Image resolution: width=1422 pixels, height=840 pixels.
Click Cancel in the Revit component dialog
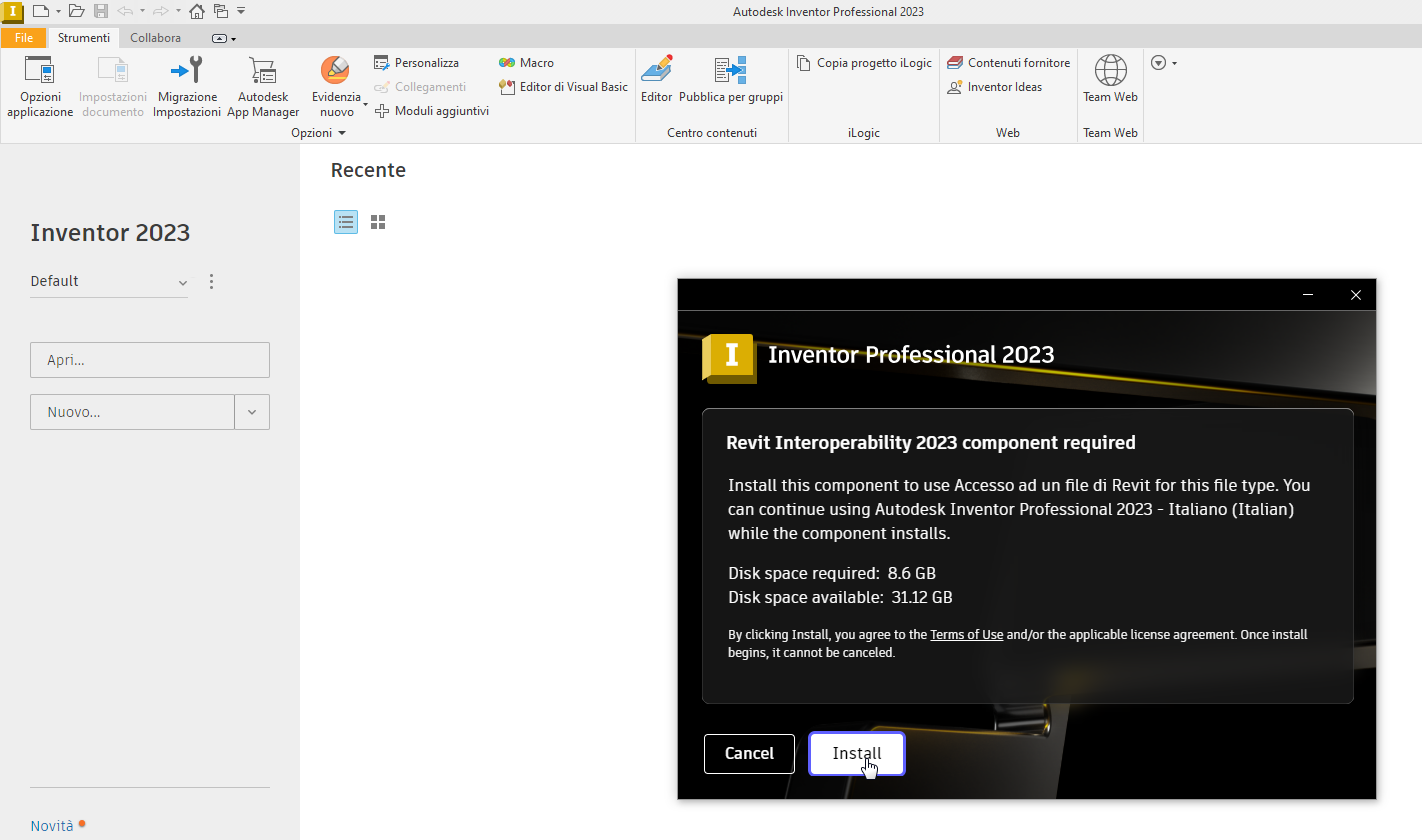pyautogui.click(x=749, y=754)
